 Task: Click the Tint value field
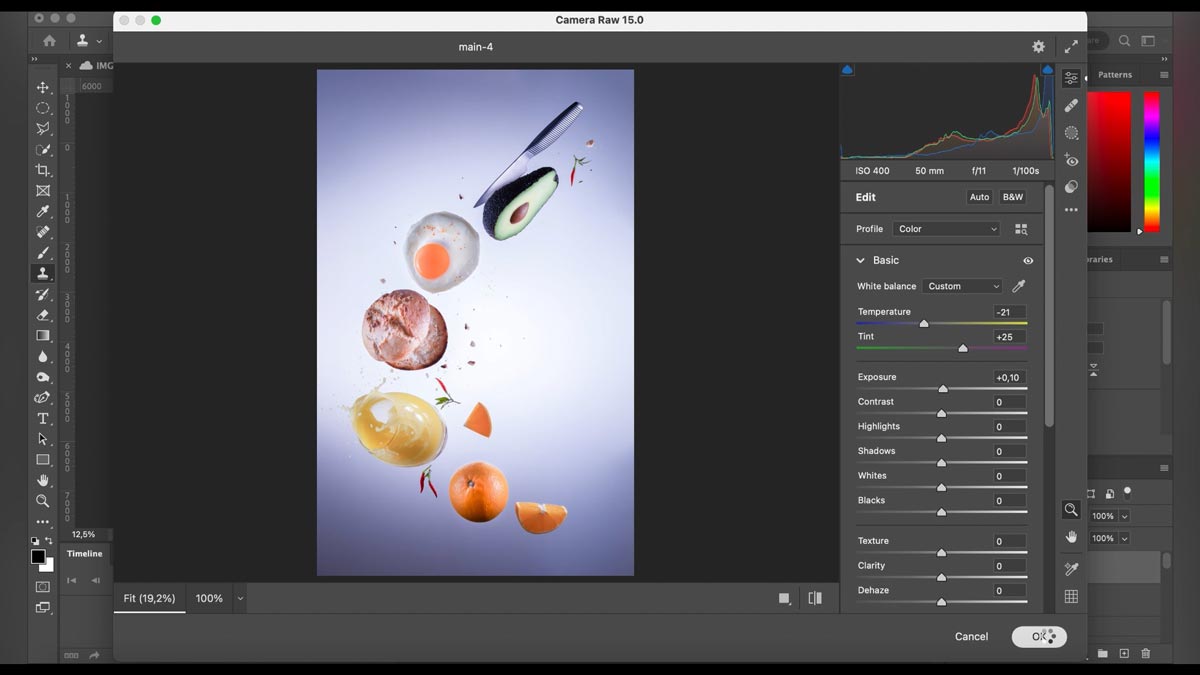1010,337
